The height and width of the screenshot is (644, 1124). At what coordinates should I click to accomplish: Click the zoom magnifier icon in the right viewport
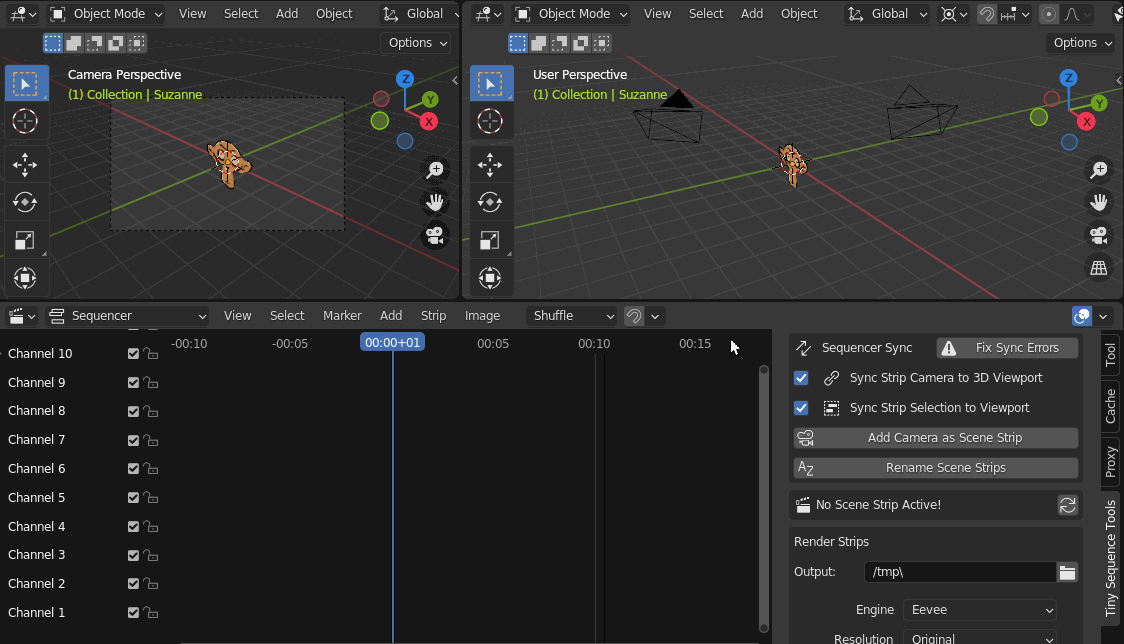click(1098, 170)
